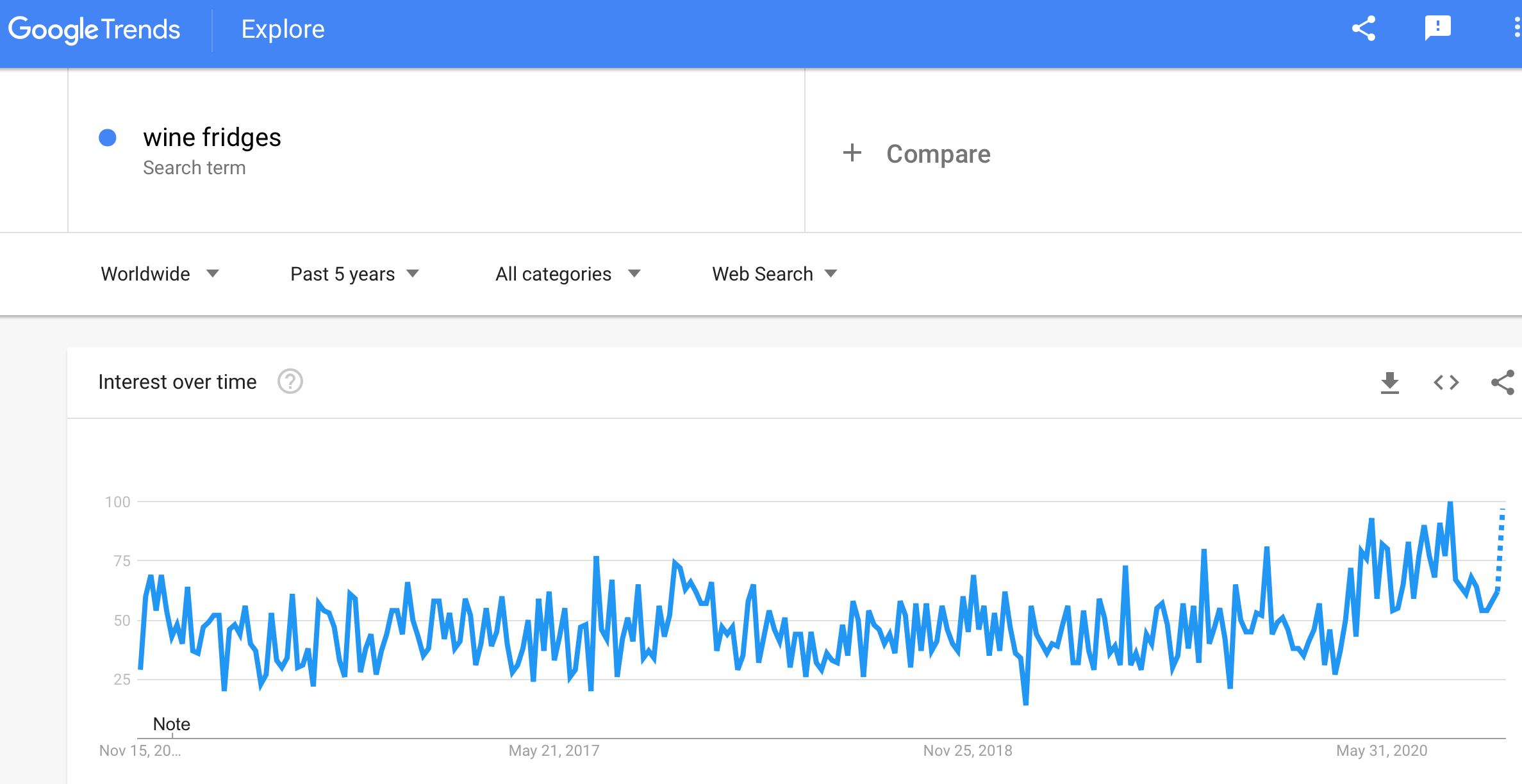Download the Interest over time CSV

coord(1389,382)
